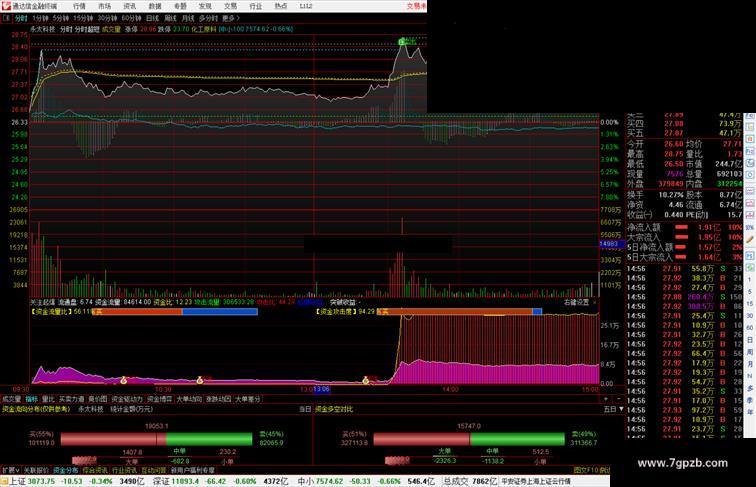756x487 pixels.
Task: Click the 15 period shortcut in right sidebar
Action: coord(750,304)
